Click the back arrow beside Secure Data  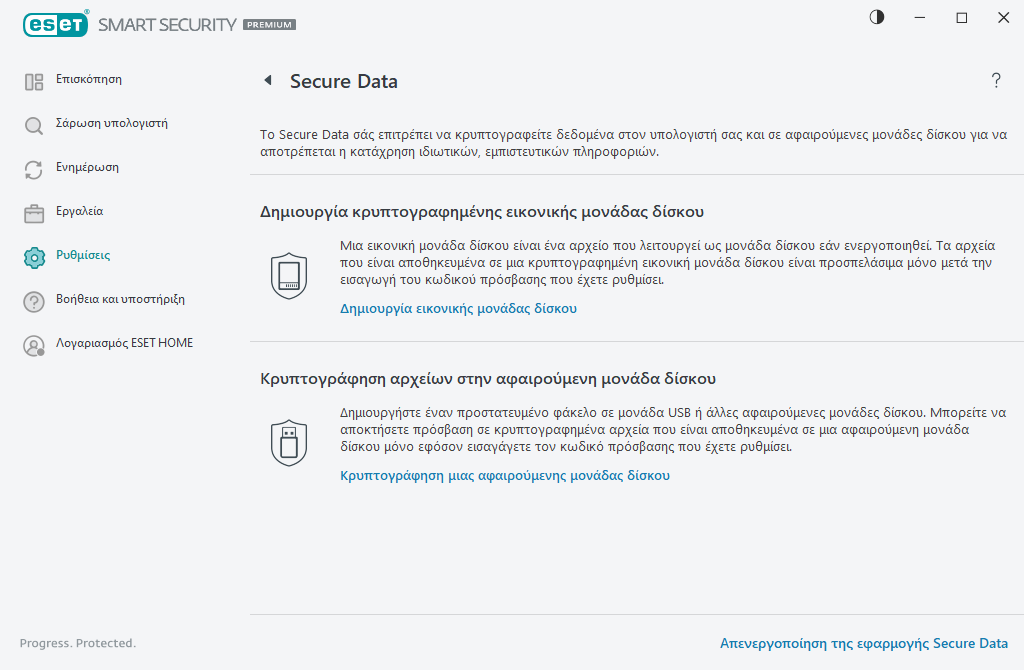click(x=267, y=81)
